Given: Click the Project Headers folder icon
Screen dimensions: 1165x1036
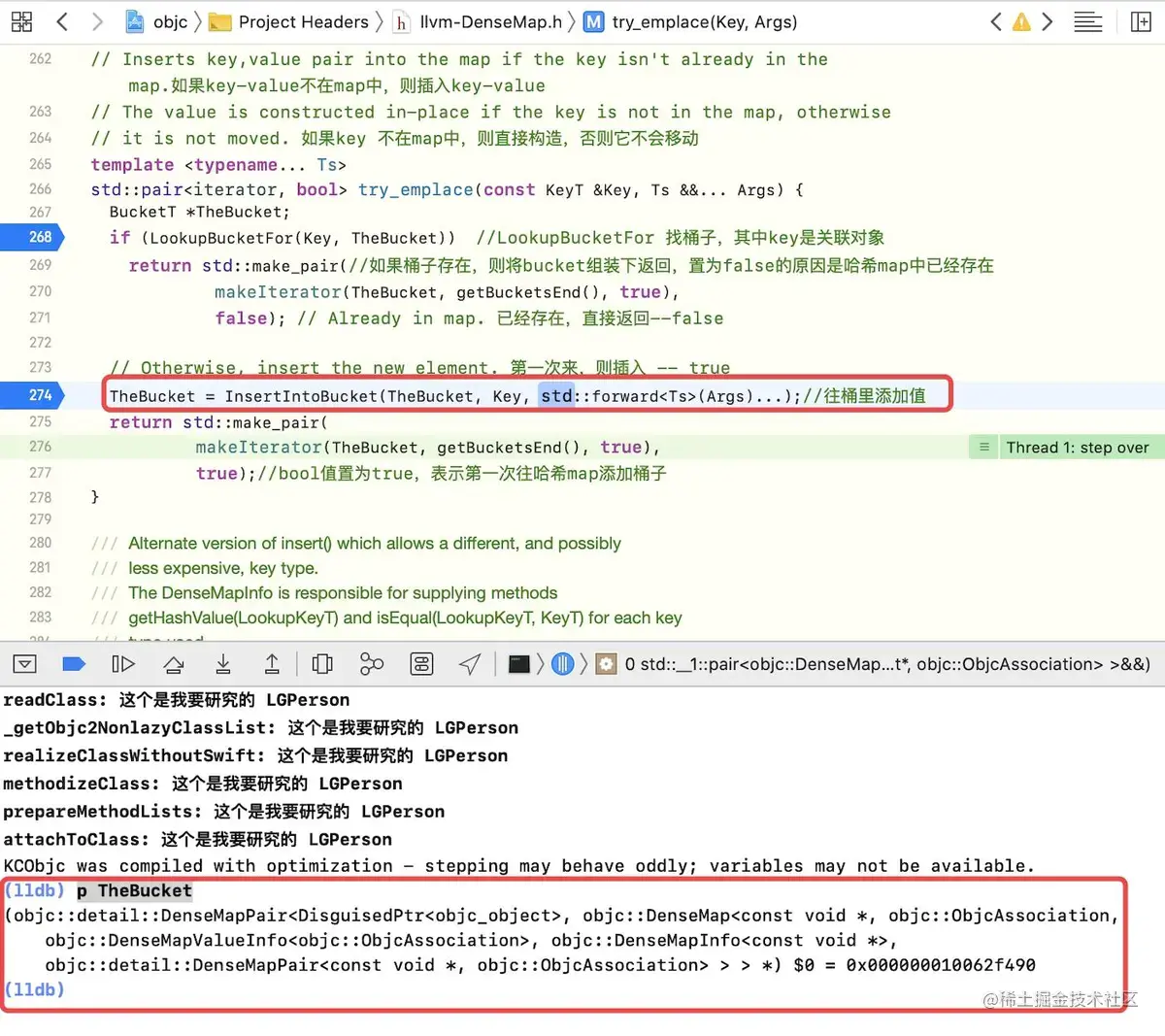Looking at the screenshot, I should [x=220, y=21].
